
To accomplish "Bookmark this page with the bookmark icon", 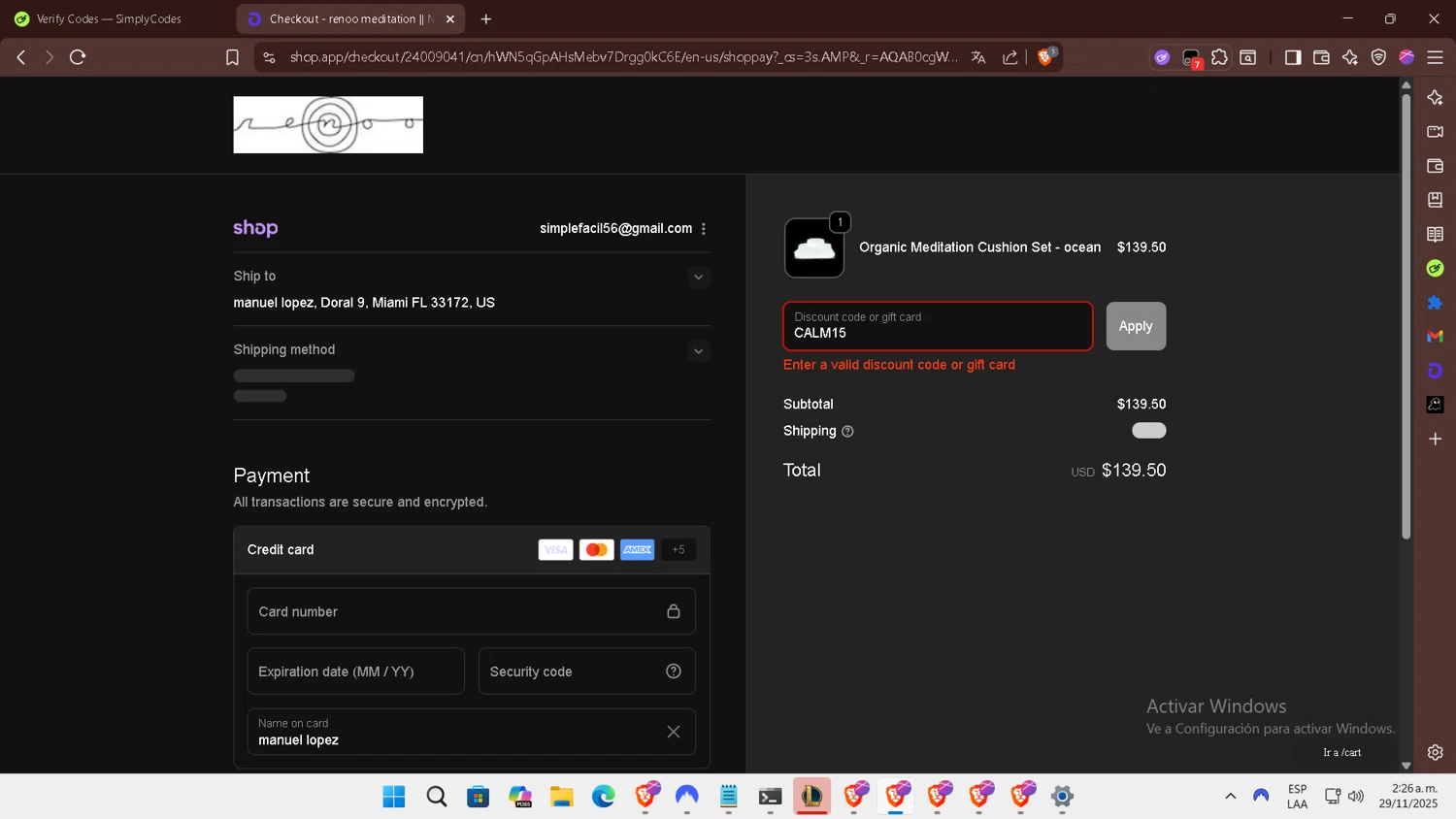I will click(x=232, y=57).
